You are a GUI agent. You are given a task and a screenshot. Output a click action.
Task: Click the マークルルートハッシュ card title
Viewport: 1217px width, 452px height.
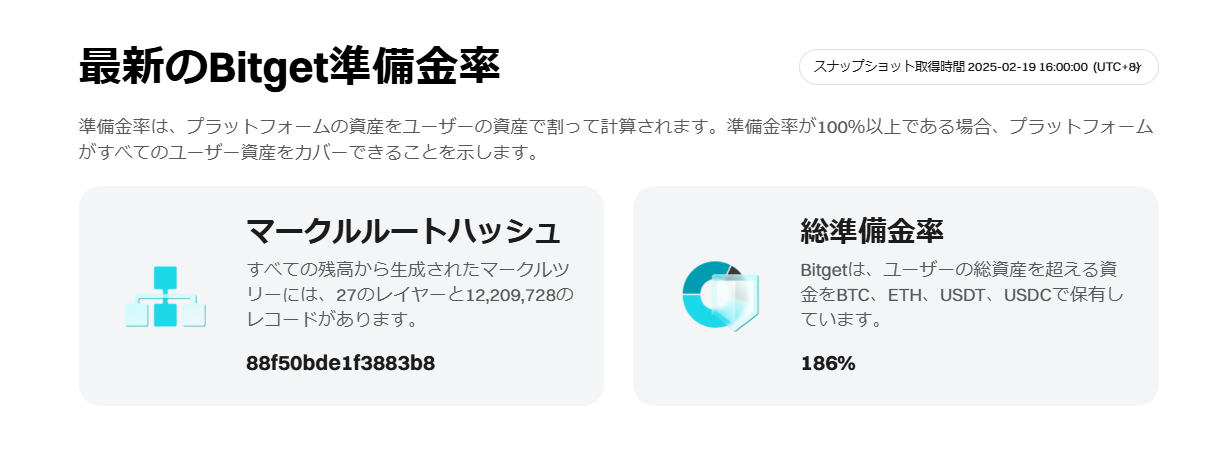[403, 231]
